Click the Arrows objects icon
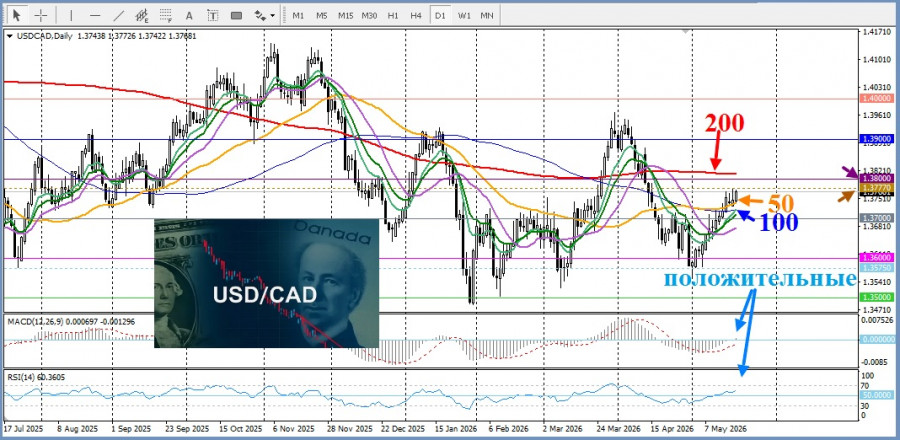 tap(260, 15)
